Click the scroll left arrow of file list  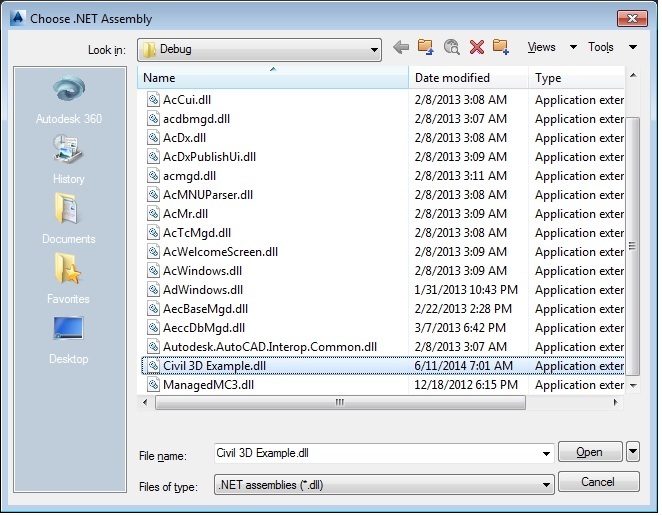145,402
